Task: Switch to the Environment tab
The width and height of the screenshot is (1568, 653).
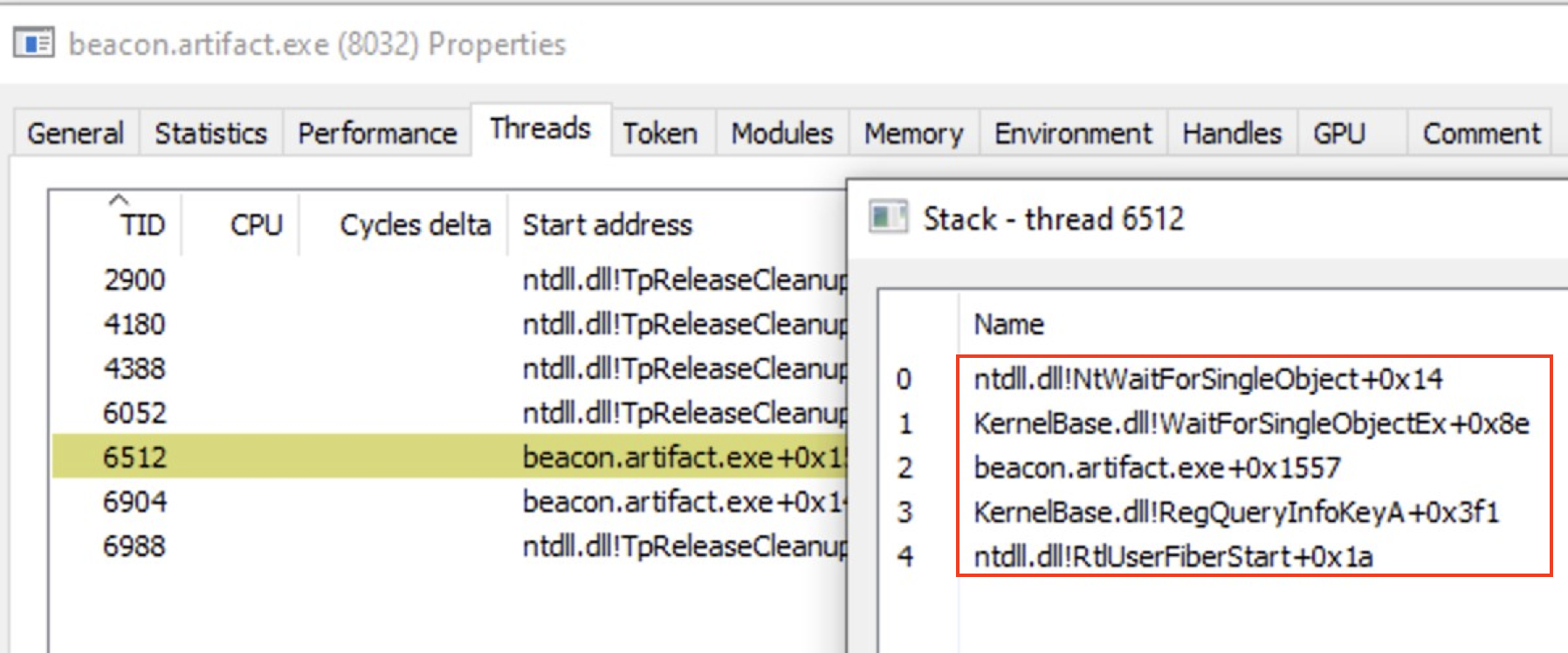Action: click(x=1072, y=133)
